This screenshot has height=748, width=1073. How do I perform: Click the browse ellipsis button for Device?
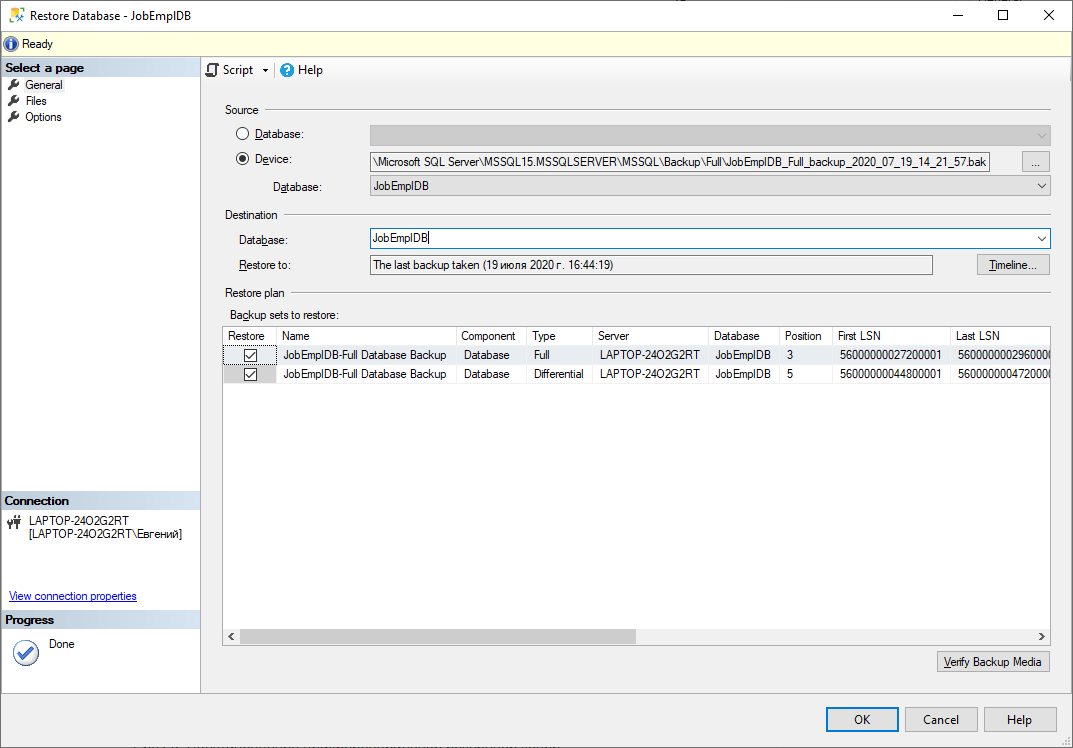[x=1035, y=161]
